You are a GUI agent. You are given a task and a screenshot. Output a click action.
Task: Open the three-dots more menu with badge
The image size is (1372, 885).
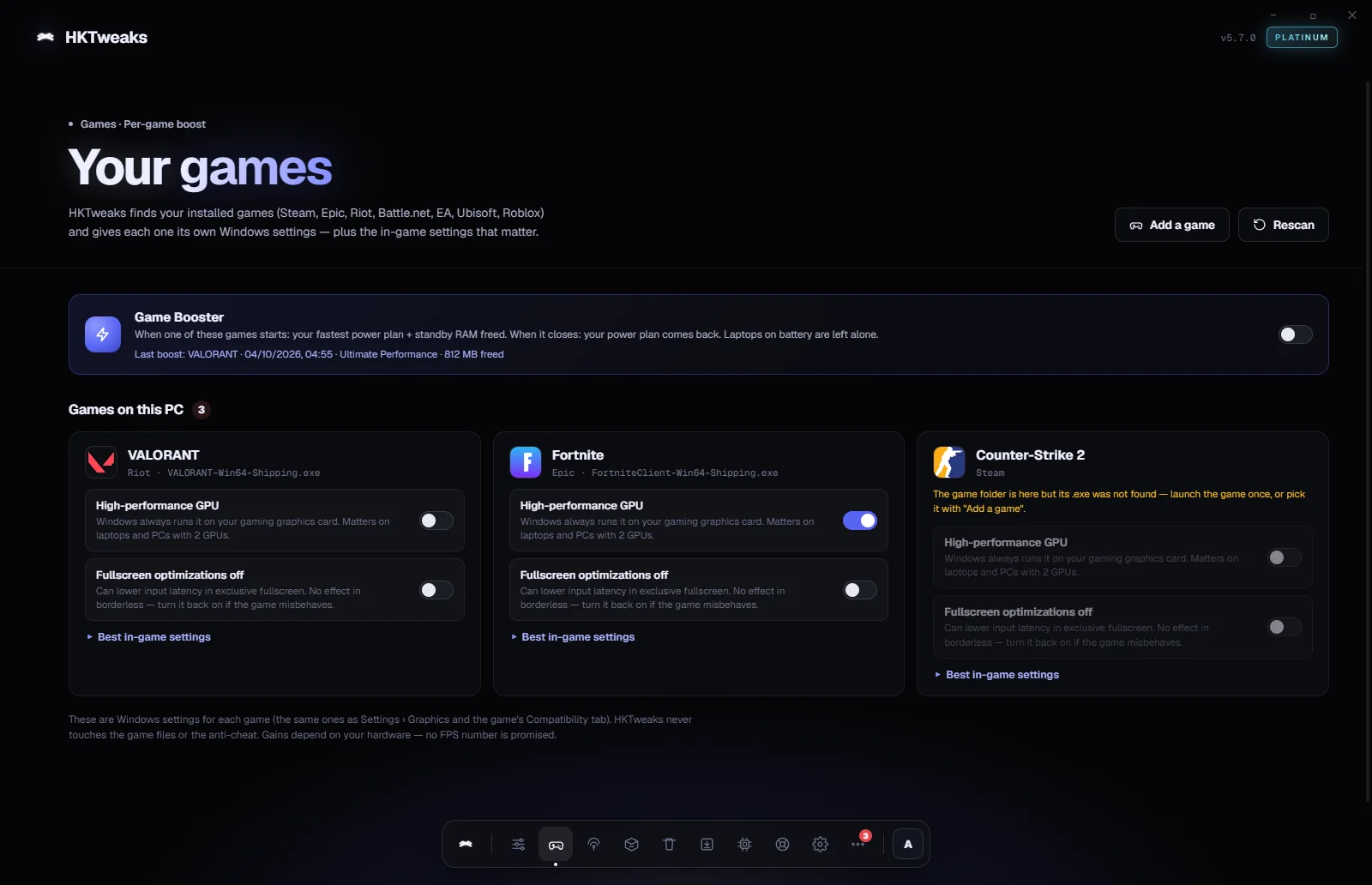[858, 844]
